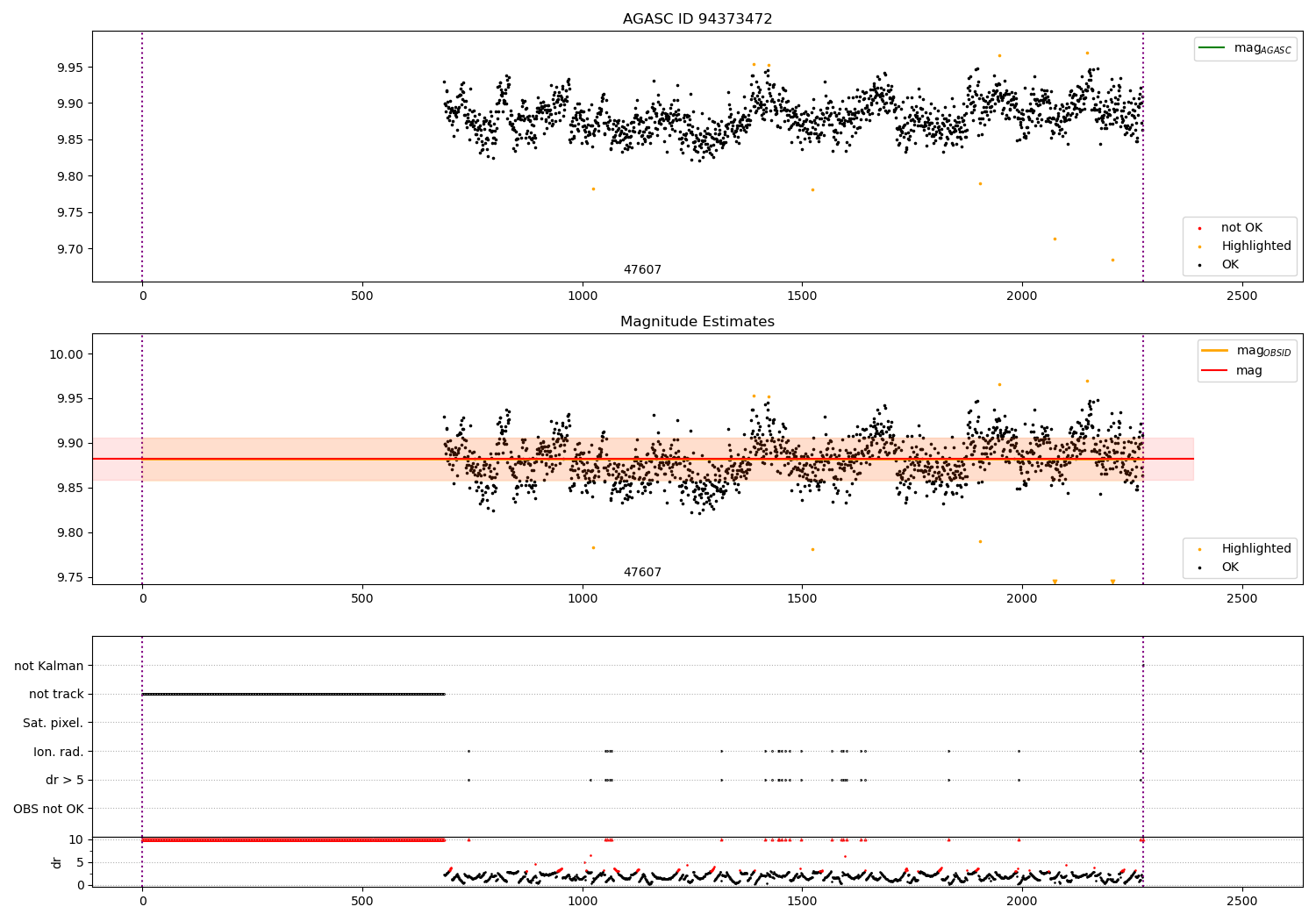Screen dimensions: 1316x921
Task: Click the '2000' x-tick in the bottom flags plot
Action: tap(1022, 901)
